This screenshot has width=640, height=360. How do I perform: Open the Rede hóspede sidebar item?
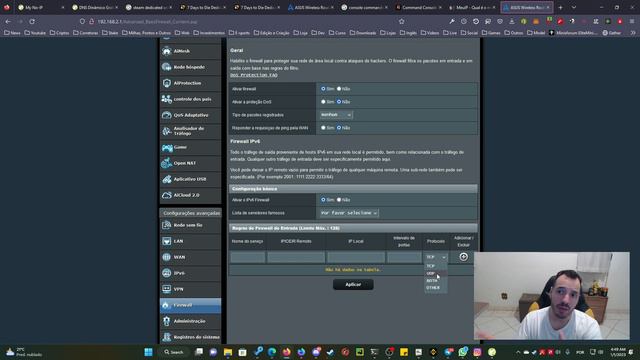click(190, 67)
